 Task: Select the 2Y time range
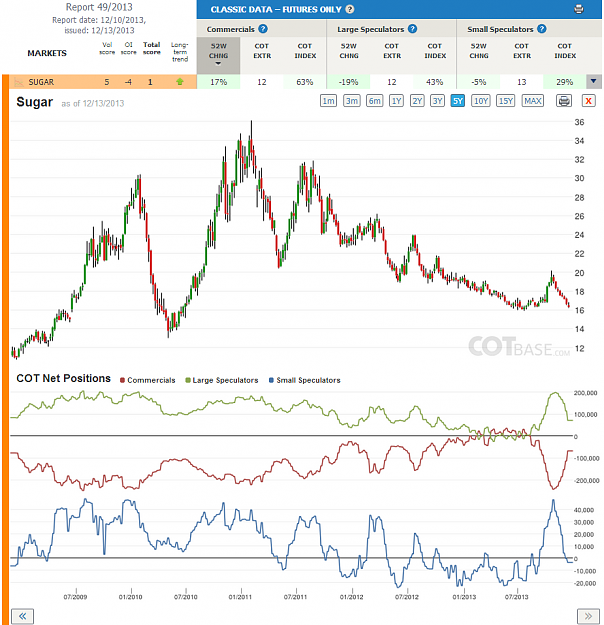(x=417, y=101)
